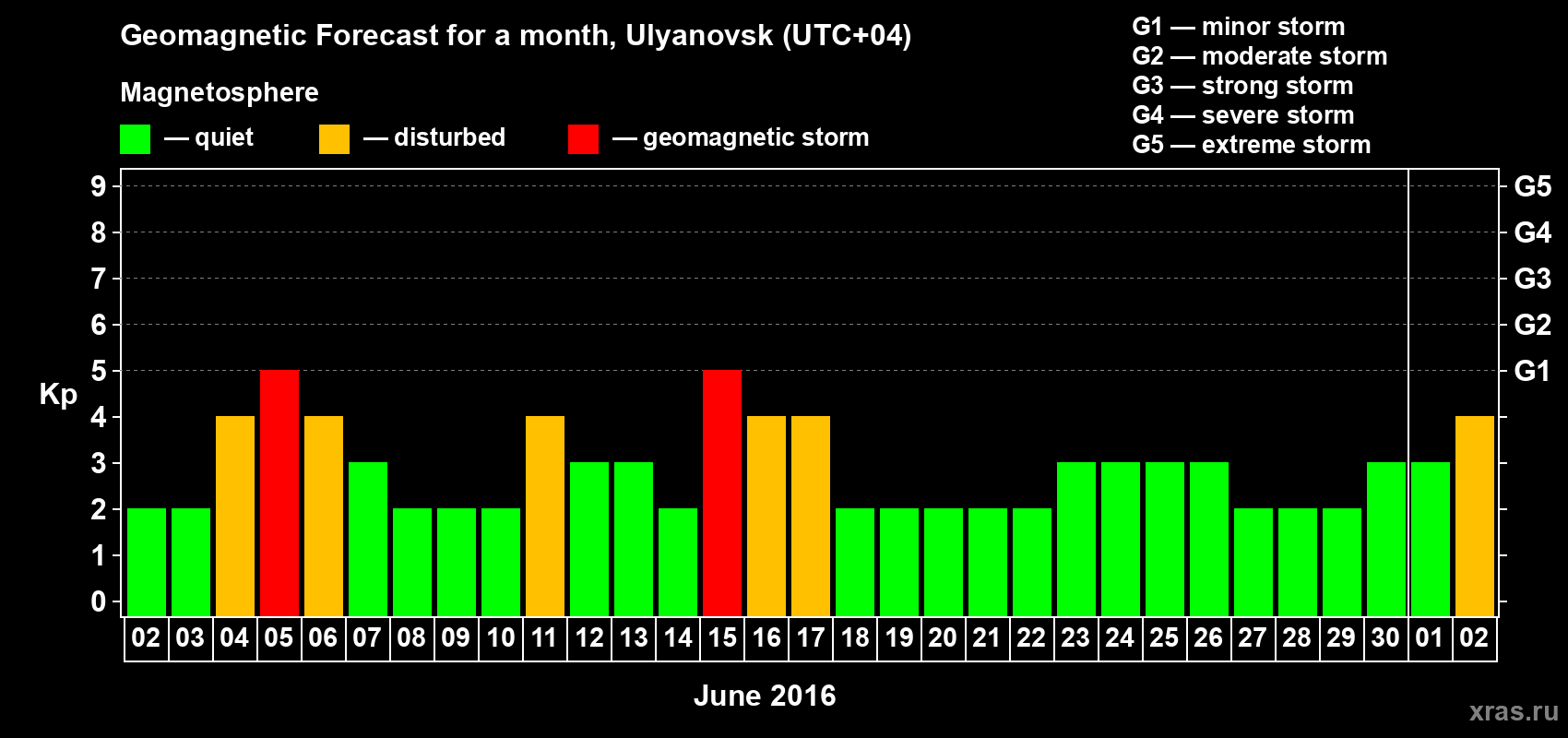Viewport: 1568px width, 738px height.
Task: Click the green quiet legend swatch
Action: click(x=135, y=139)
